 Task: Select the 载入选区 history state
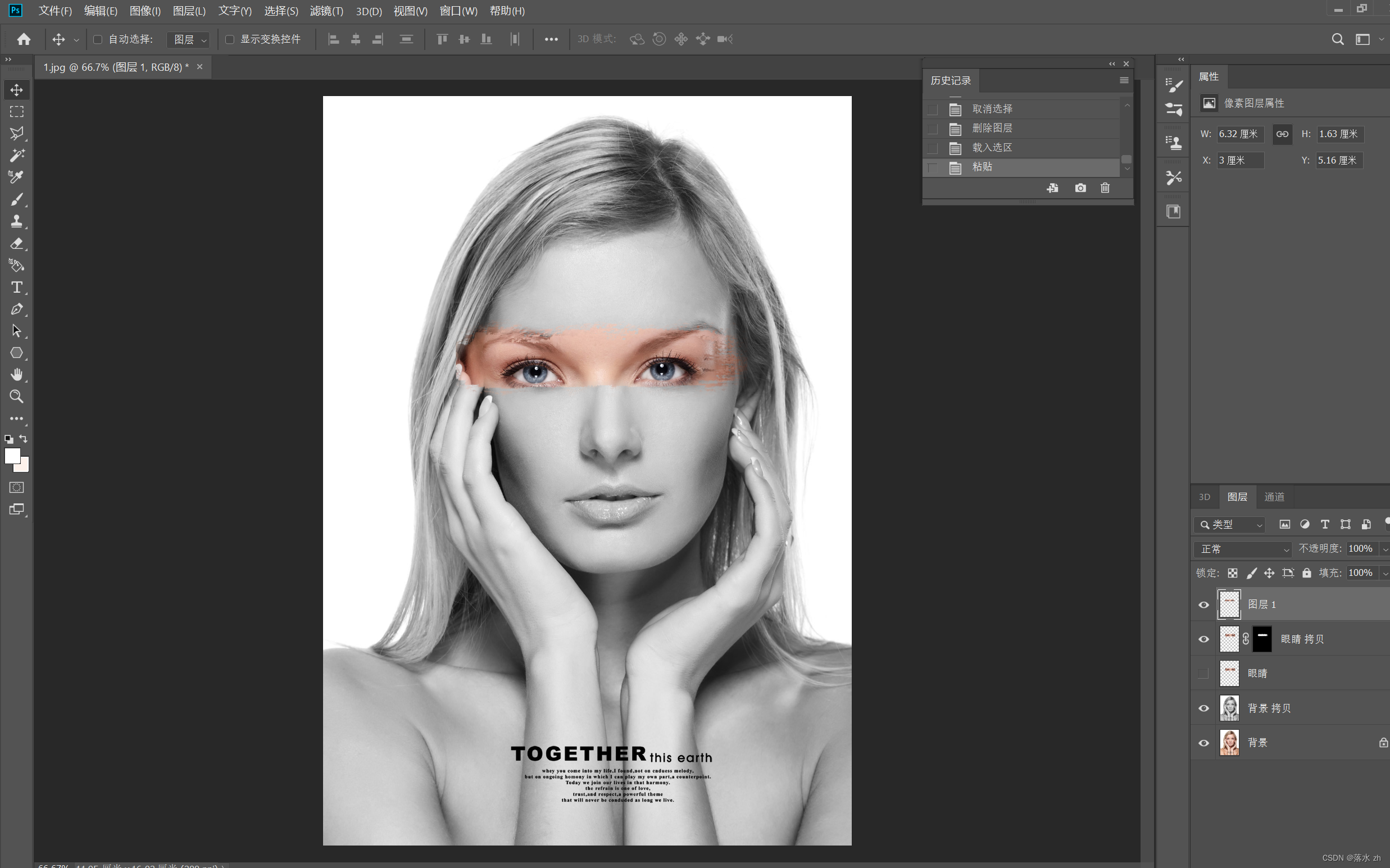point(992,148)
